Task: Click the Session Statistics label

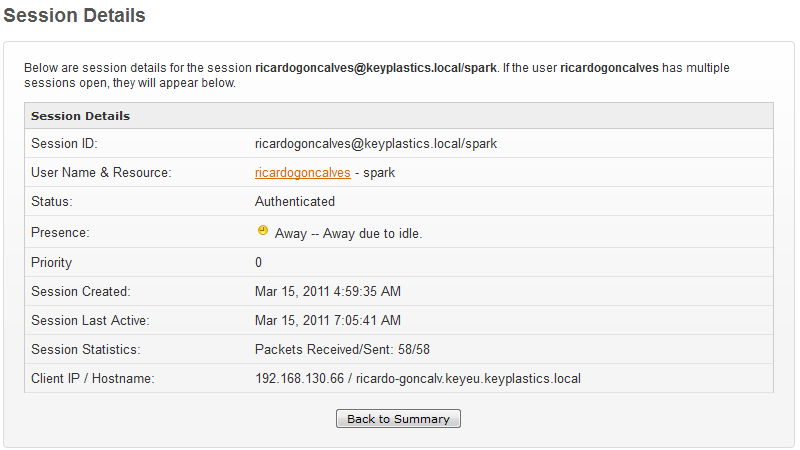Action: pyautogui.click(x=86, y=349)
